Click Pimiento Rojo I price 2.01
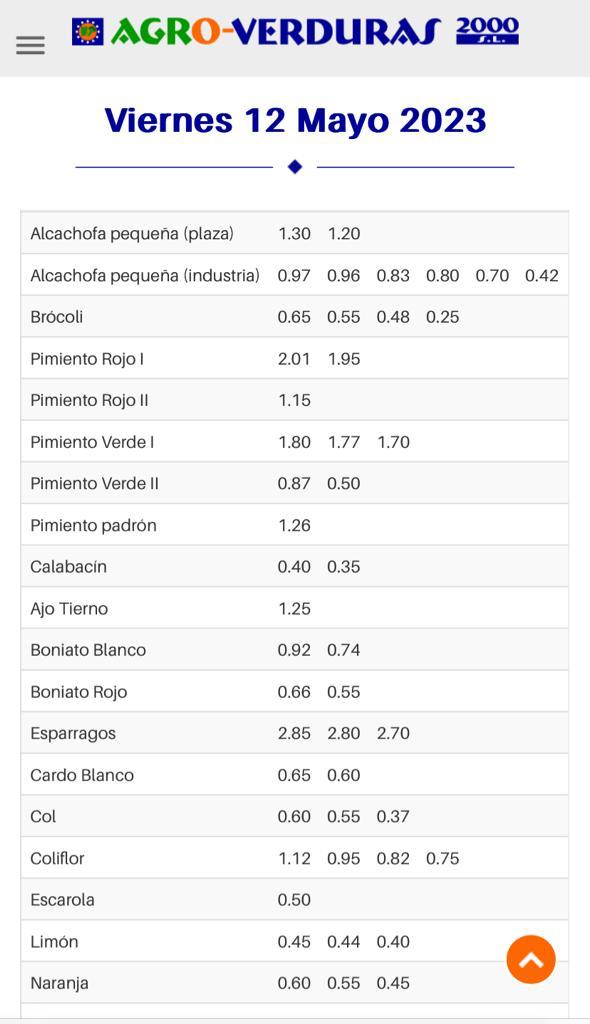 pos(294,359)
